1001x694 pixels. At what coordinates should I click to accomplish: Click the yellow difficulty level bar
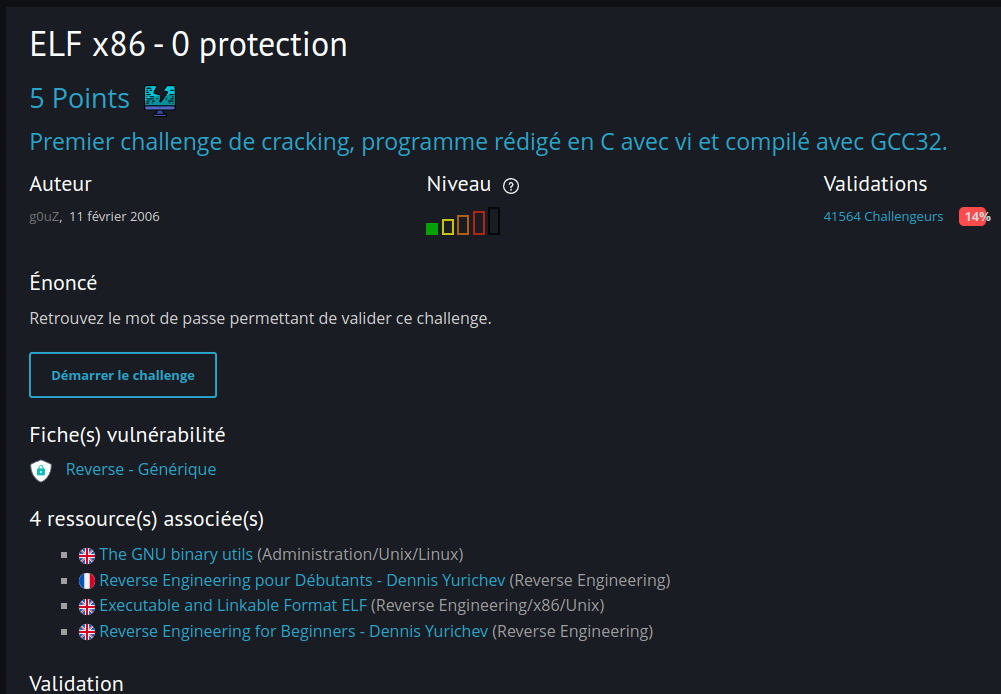448,227
